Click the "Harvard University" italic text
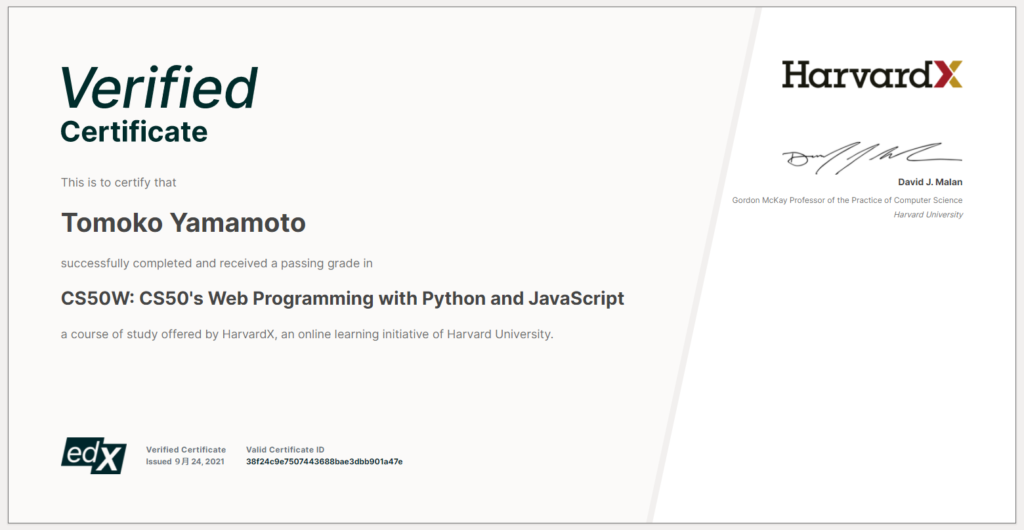Image resolution: width=1024 pixels, height=530 pixels. tap(928, 215)
